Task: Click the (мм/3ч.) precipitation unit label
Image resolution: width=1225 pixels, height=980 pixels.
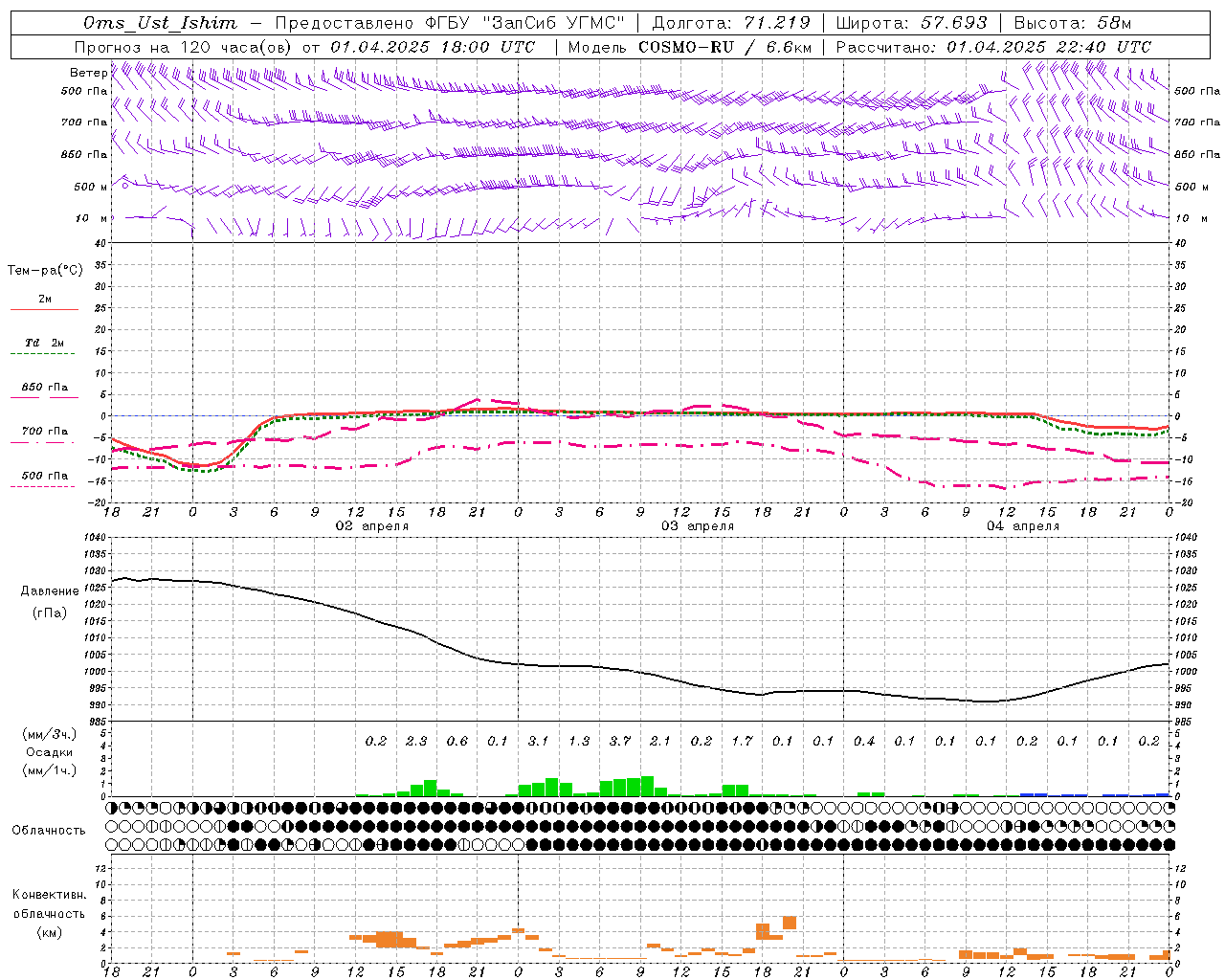Action: 50,734
